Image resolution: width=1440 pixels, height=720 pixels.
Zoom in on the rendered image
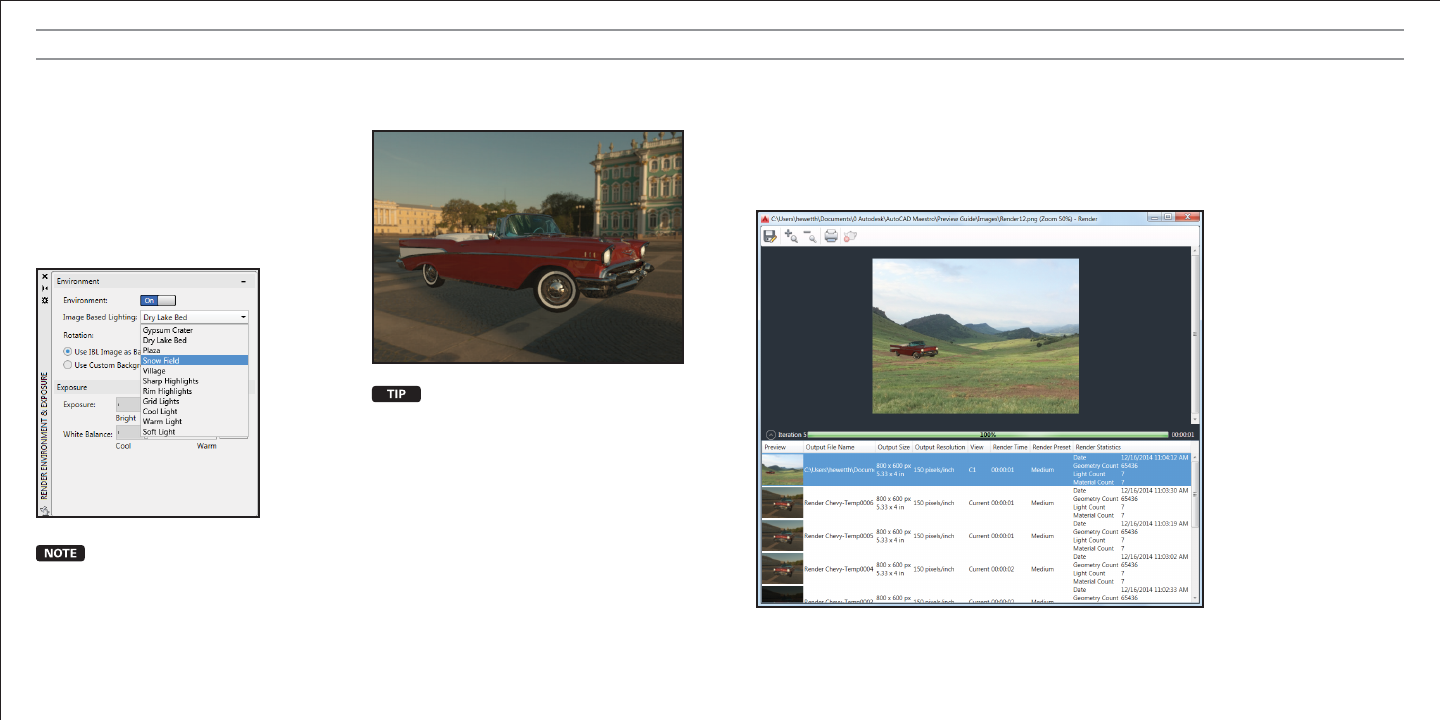790,236
